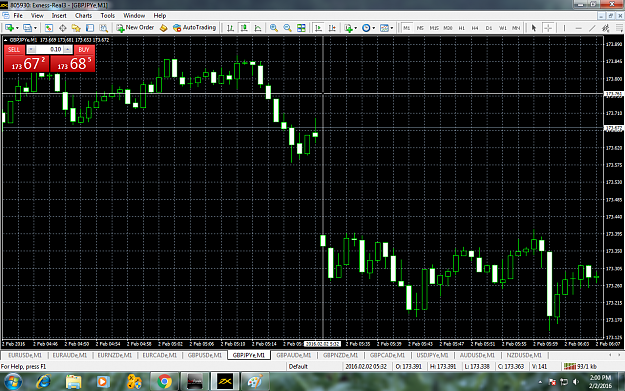Show the Terminal panel
Image resolution: width=625 pixels, height=391 pixels.
click(90, 28)
